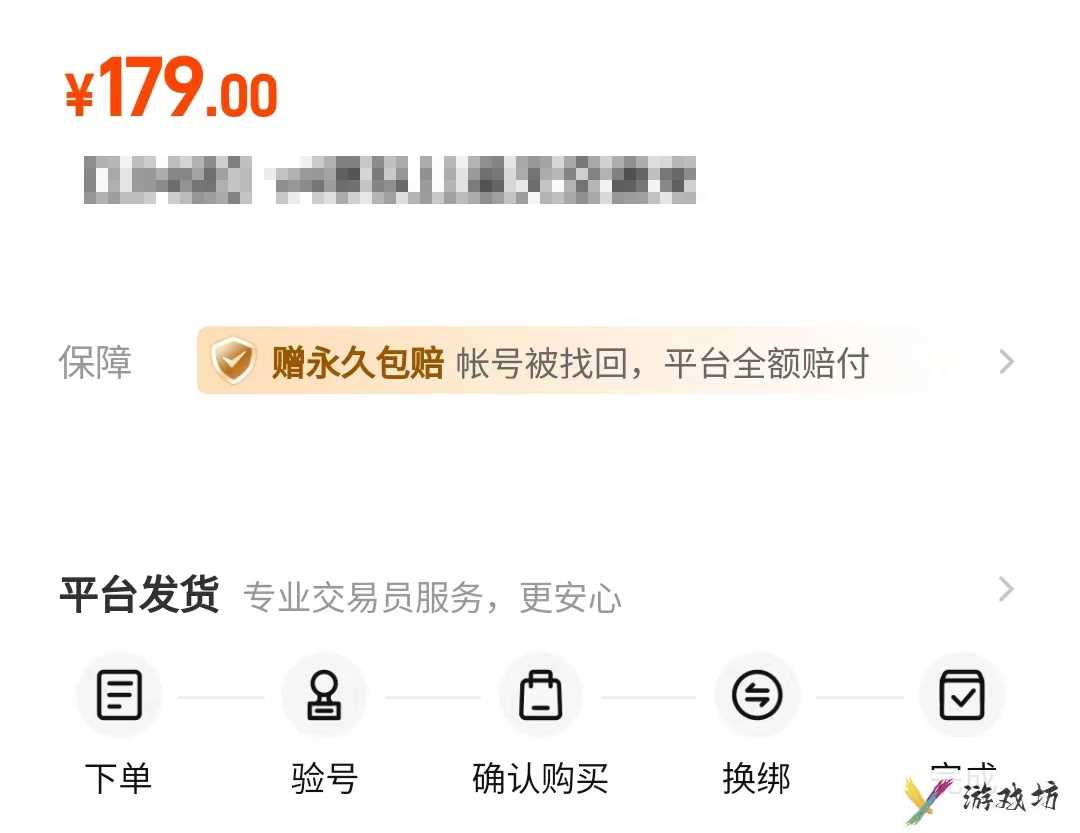This screenshot has height=833, width=1080.
Task: Click the 游戏坊 watermark logo
Action: pos(982,799)
